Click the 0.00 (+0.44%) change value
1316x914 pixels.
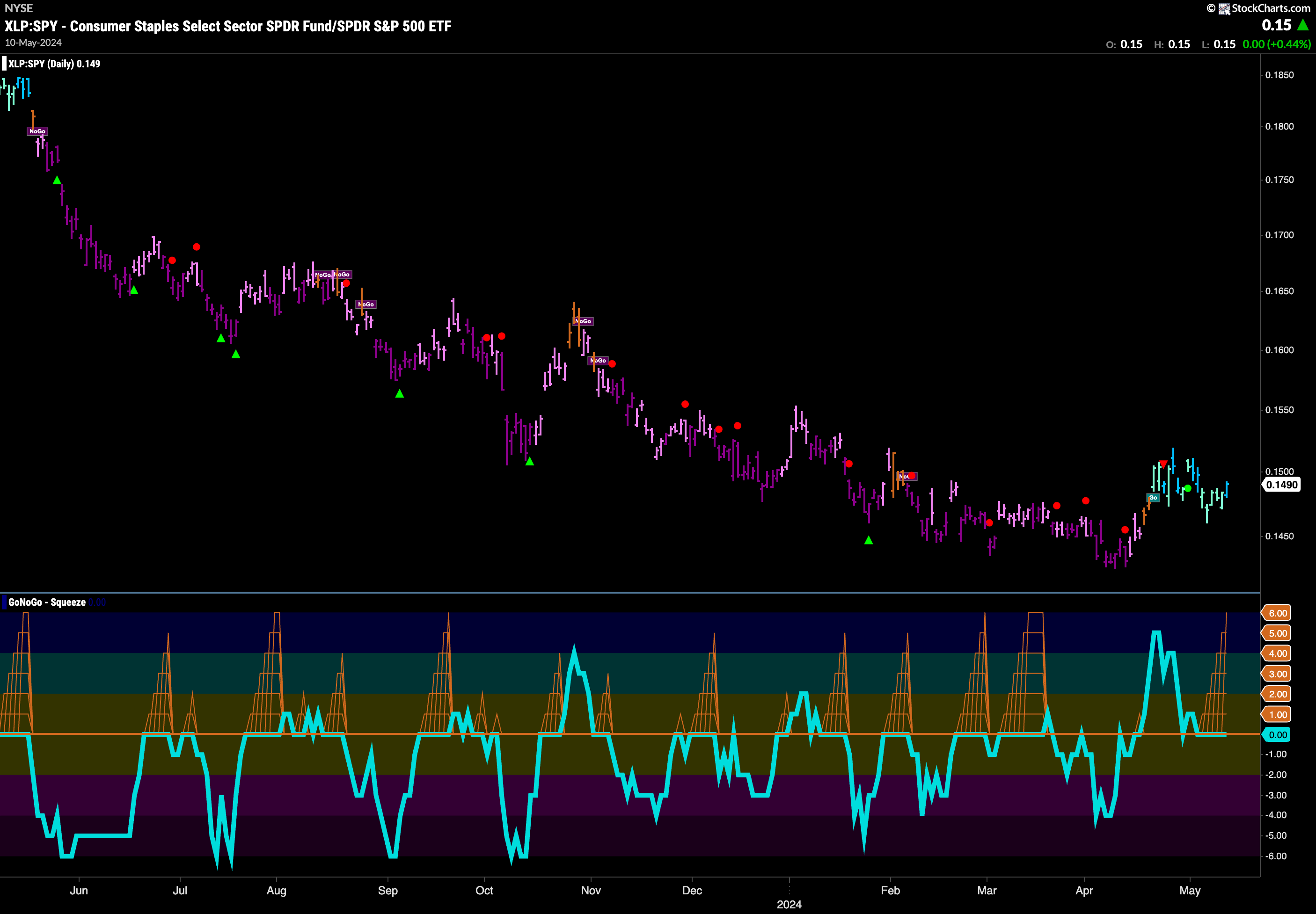1277,44
